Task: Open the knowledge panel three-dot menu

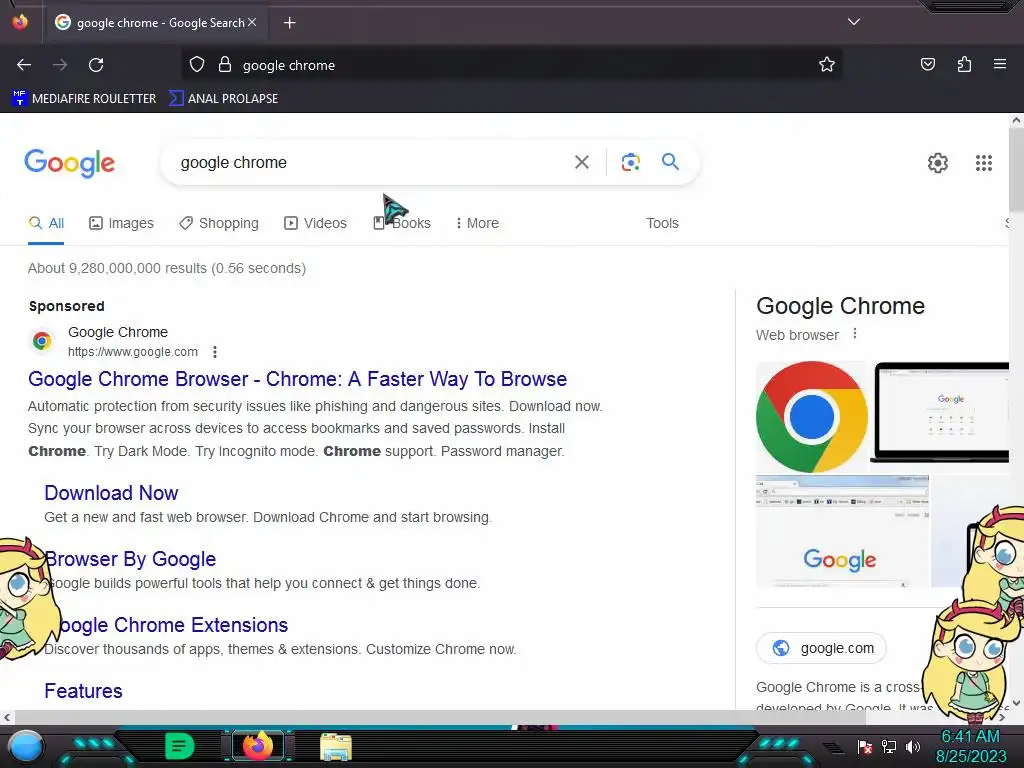Action: click(855, 334)
